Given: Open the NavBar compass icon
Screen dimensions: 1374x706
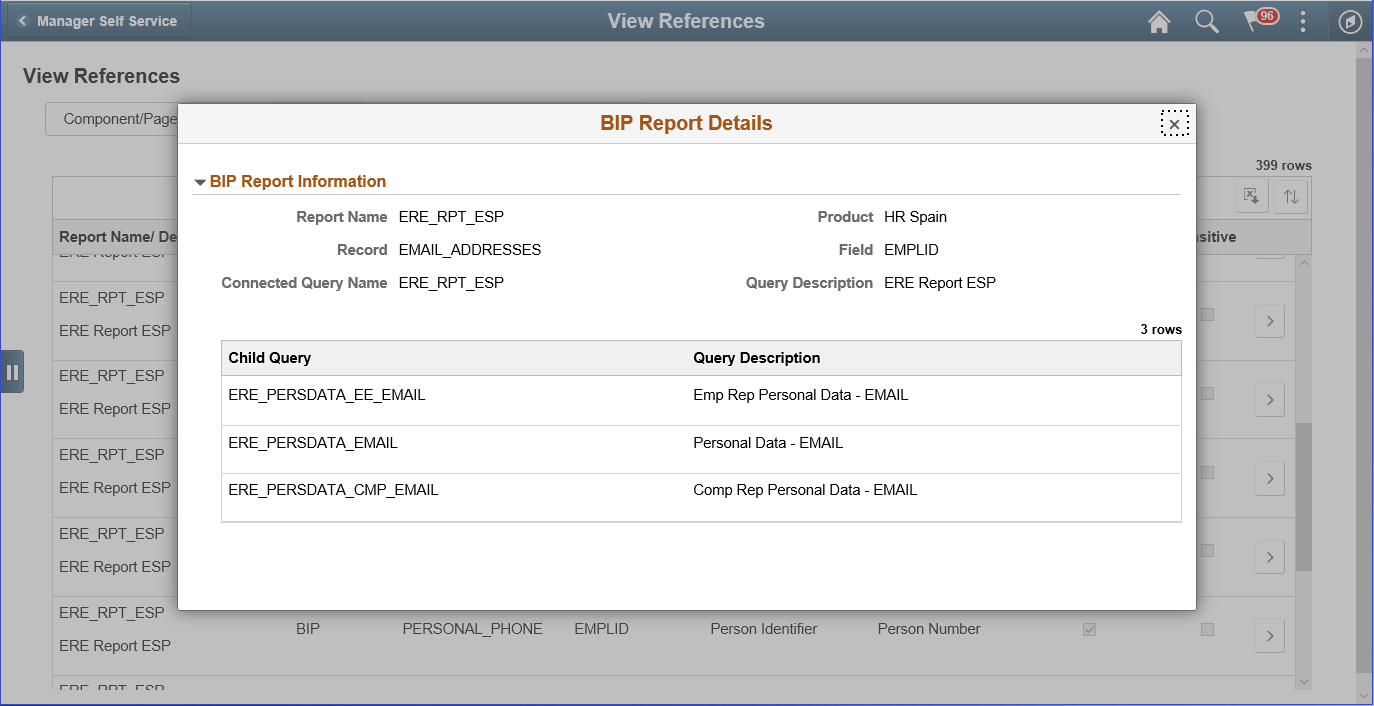Looking at the screenshot, I should click(x=1350, y=21).
